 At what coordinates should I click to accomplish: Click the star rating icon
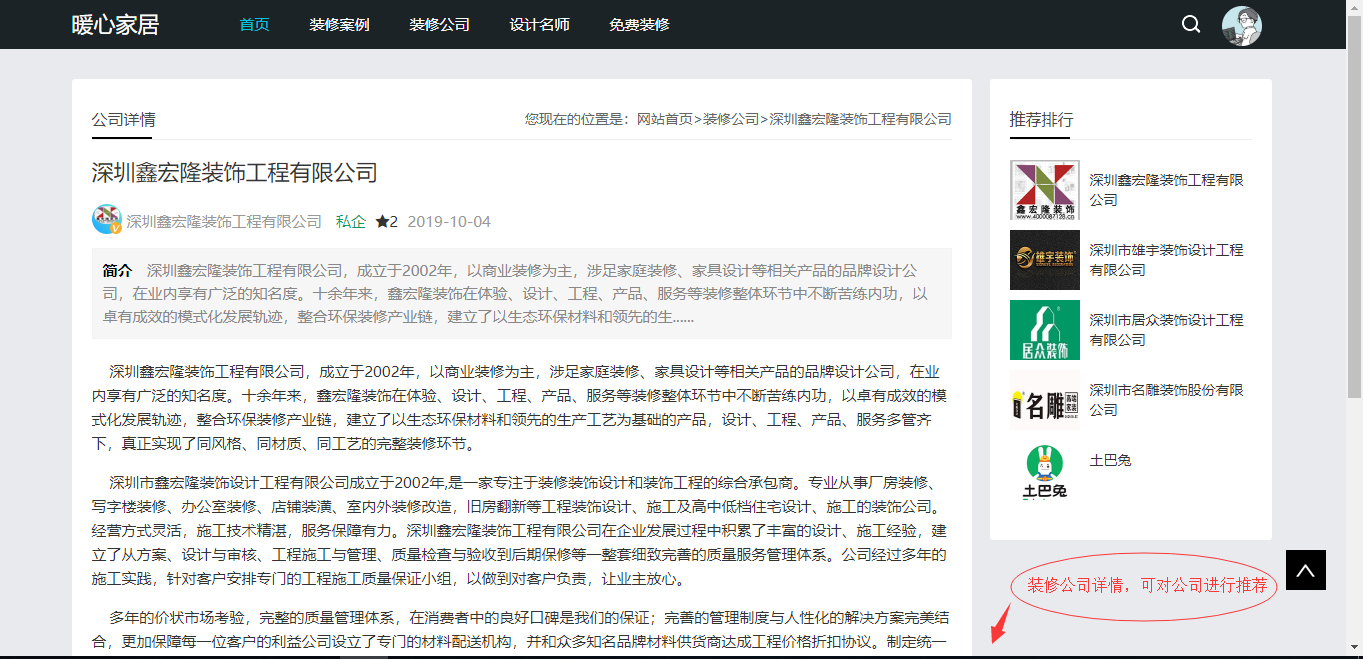(382, 221)
